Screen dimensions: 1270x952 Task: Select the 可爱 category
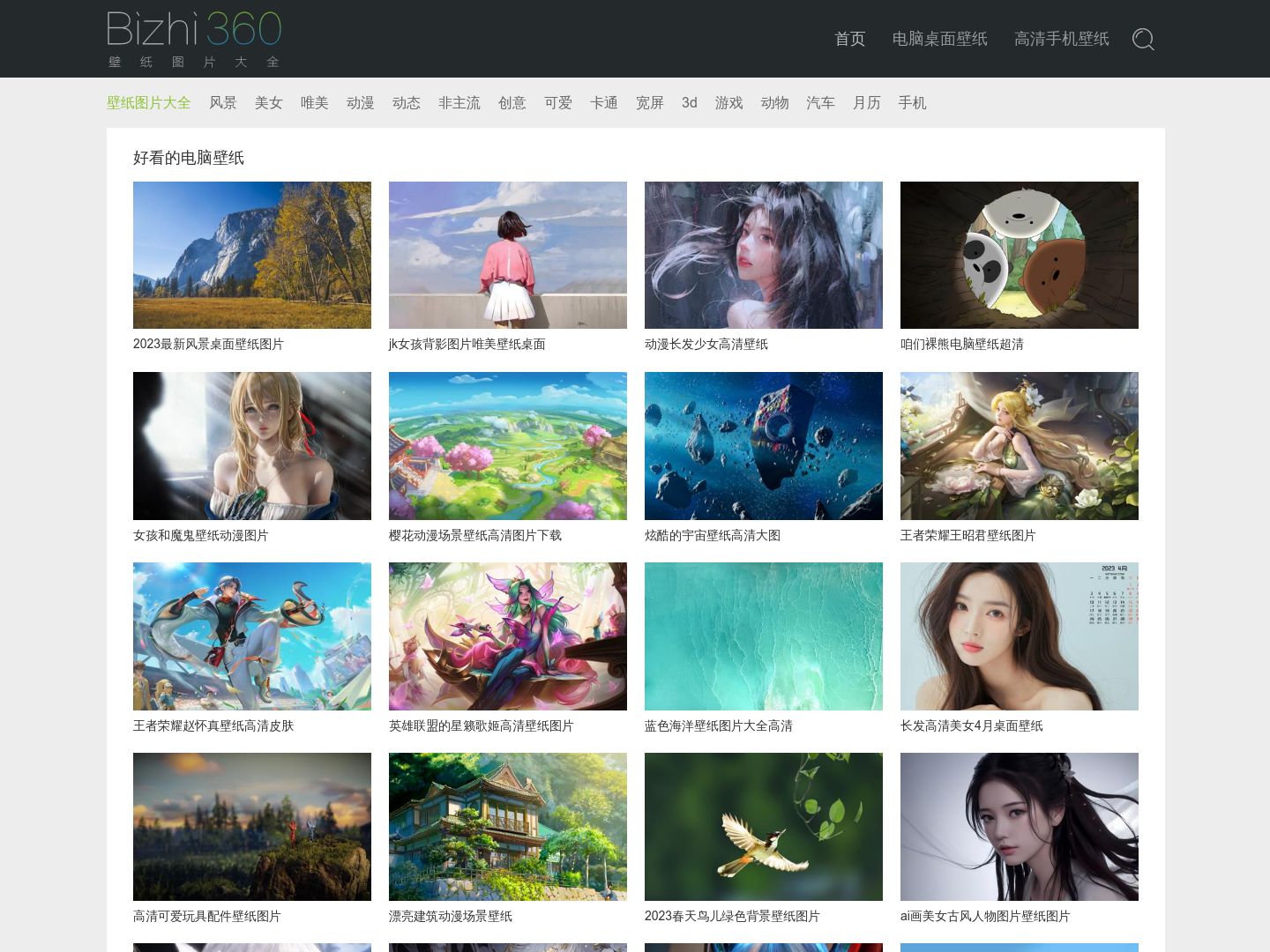(x=558, y=102)
